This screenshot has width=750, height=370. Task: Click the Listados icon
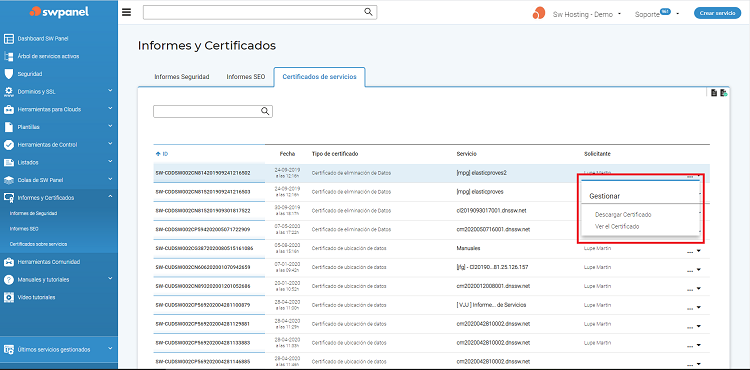(x=9, y=162)
